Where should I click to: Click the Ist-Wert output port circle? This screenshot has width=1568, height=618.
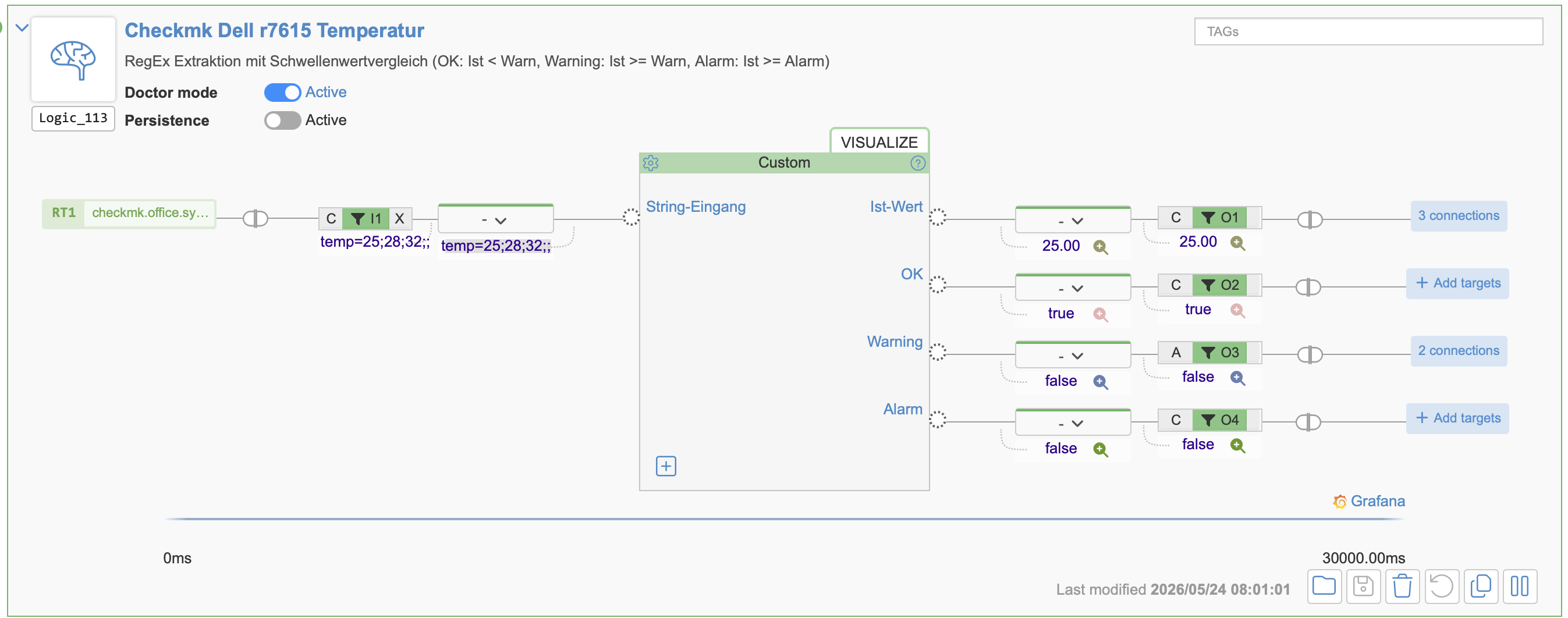click(938, 216)
